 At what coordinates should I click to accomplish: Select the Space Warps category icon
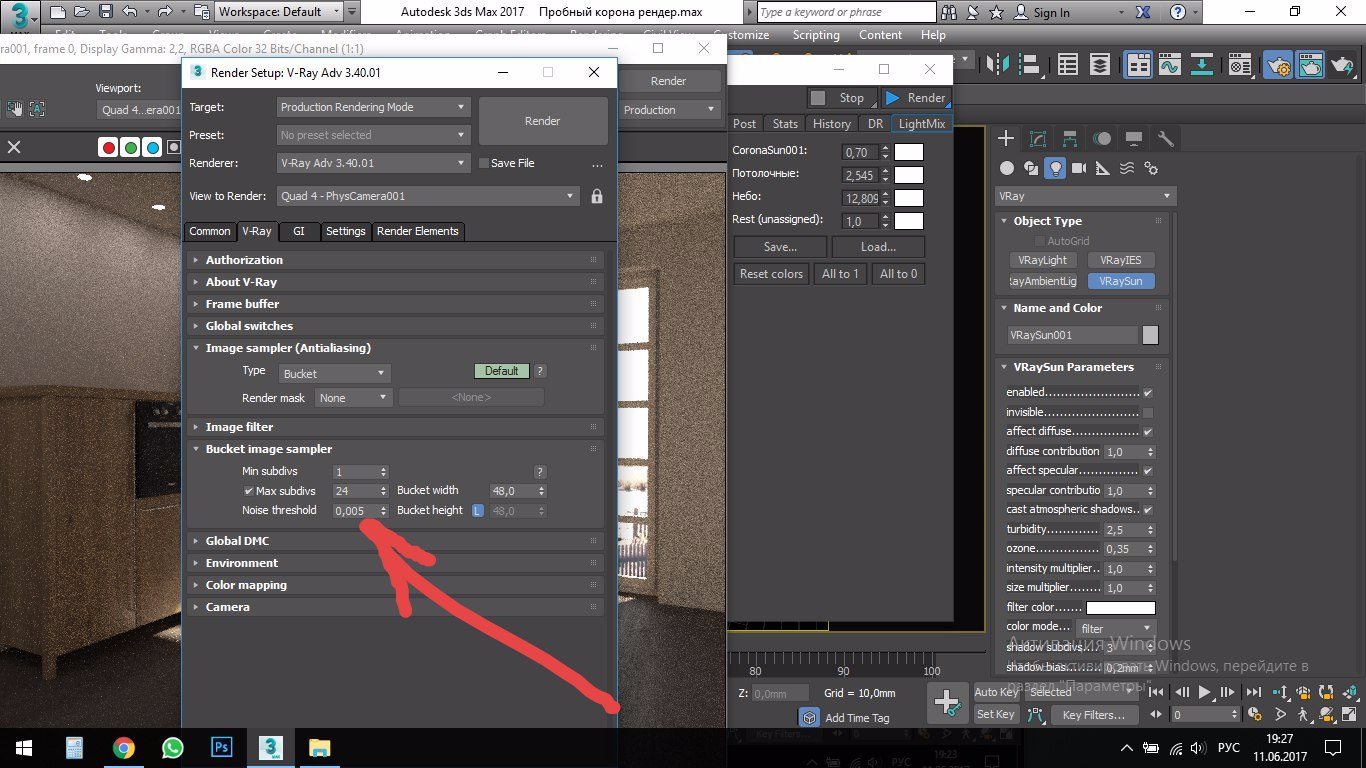[1127, 168]
